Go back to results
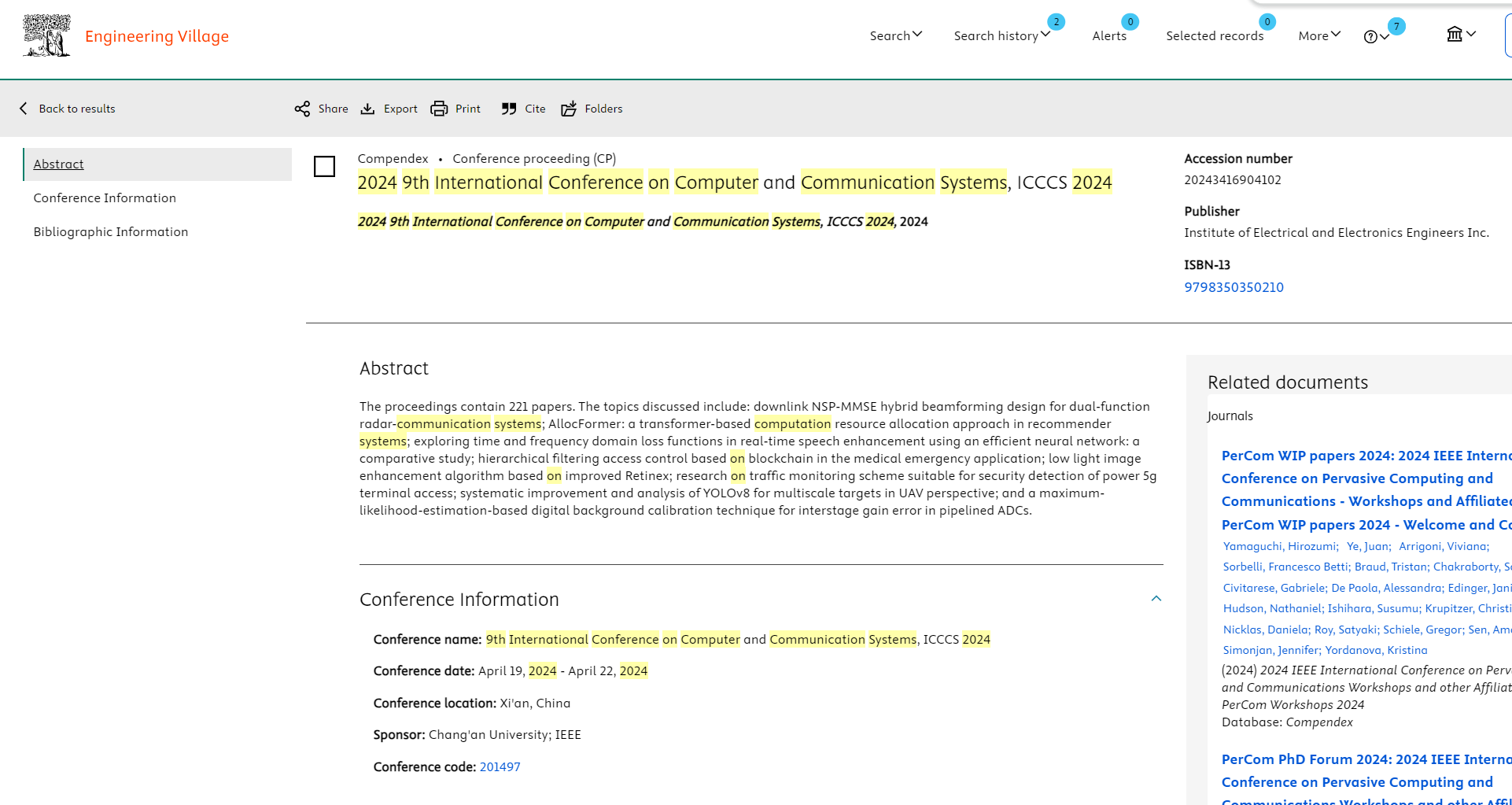 pos(77,109)
